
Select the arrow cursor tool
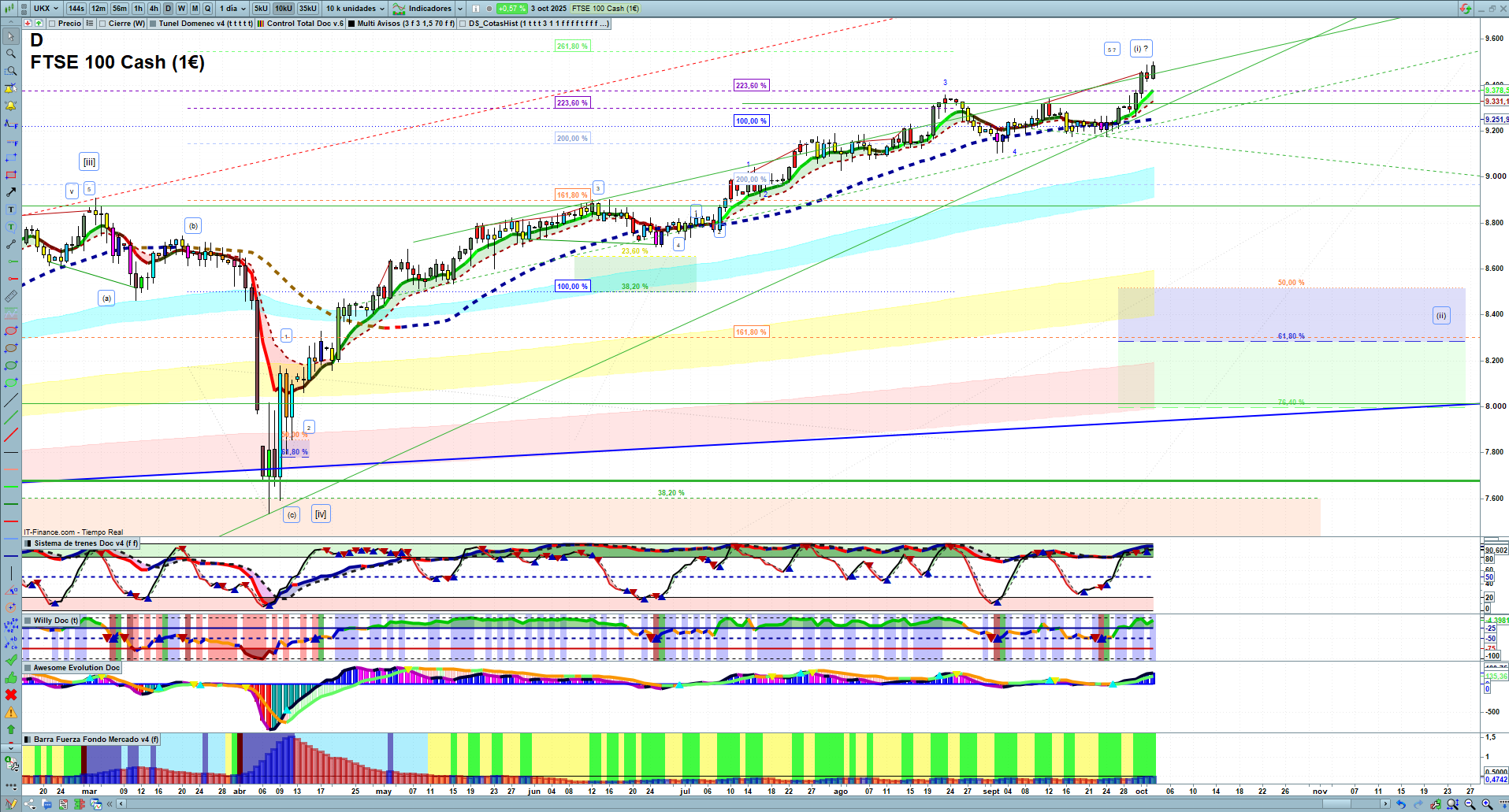(x=11, y=36)
